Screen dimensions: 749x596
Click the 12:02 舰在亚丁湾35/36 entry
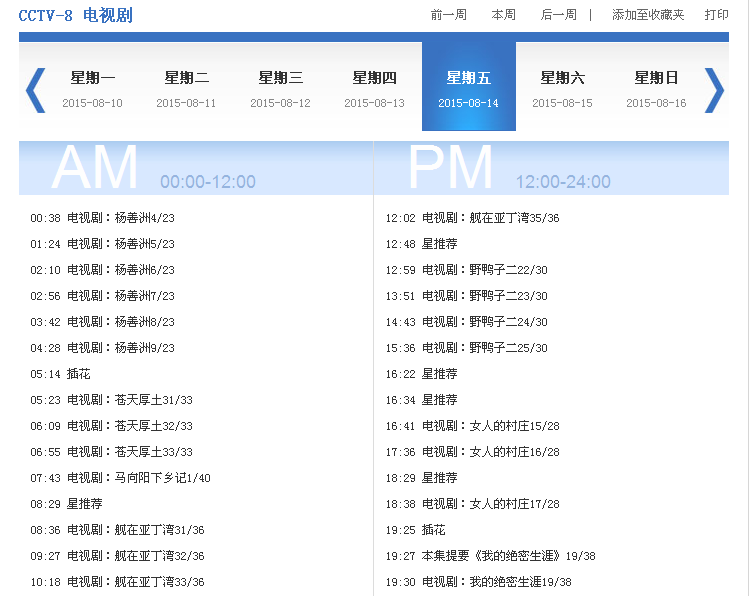point(472,218)
